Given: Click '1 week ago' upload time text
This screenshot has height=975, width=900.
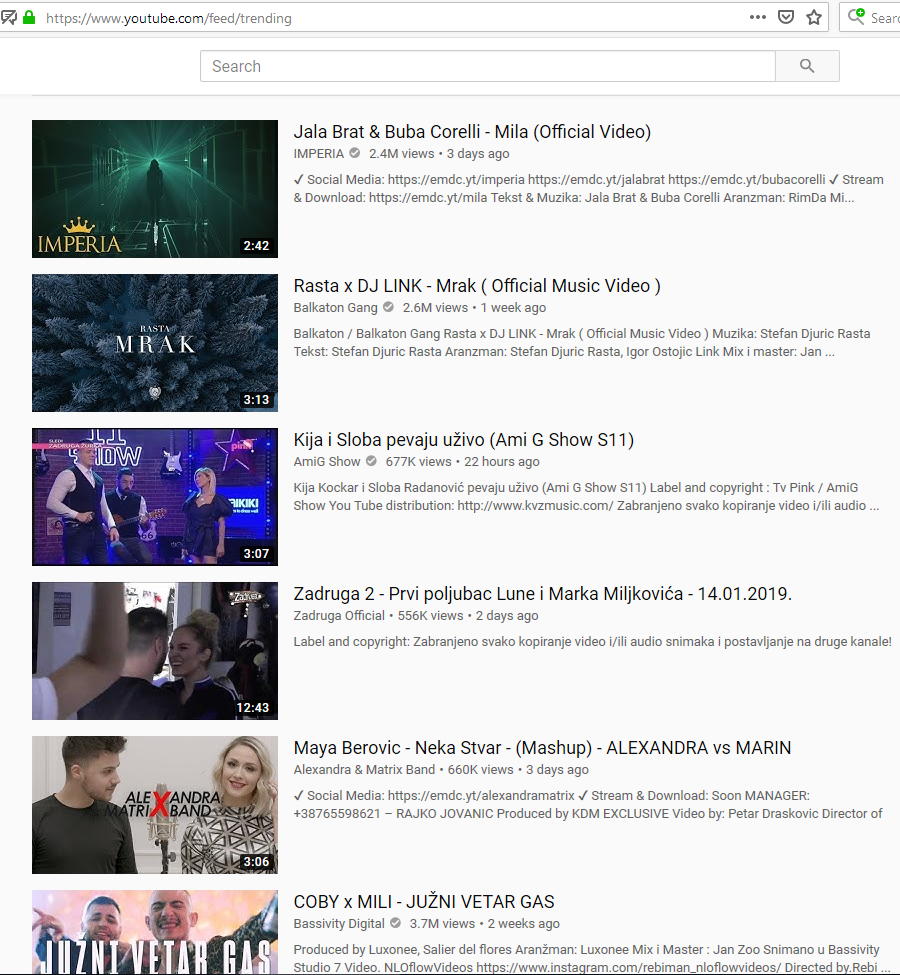Looking at the screenshot, I should click(x=513, y=308).
